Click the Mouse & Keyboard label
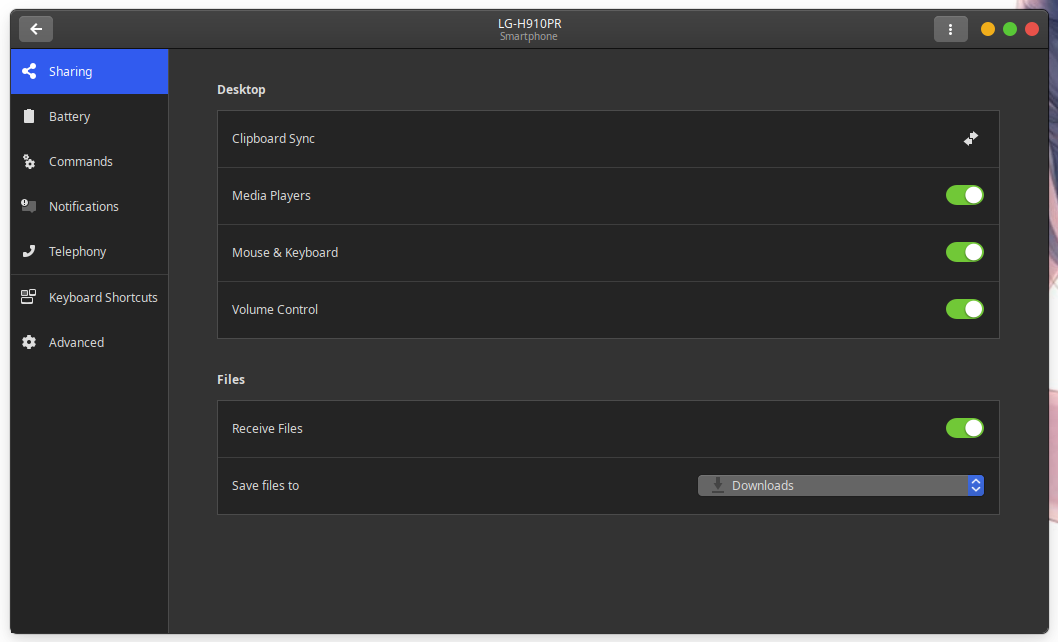 (x=285, y=252)
